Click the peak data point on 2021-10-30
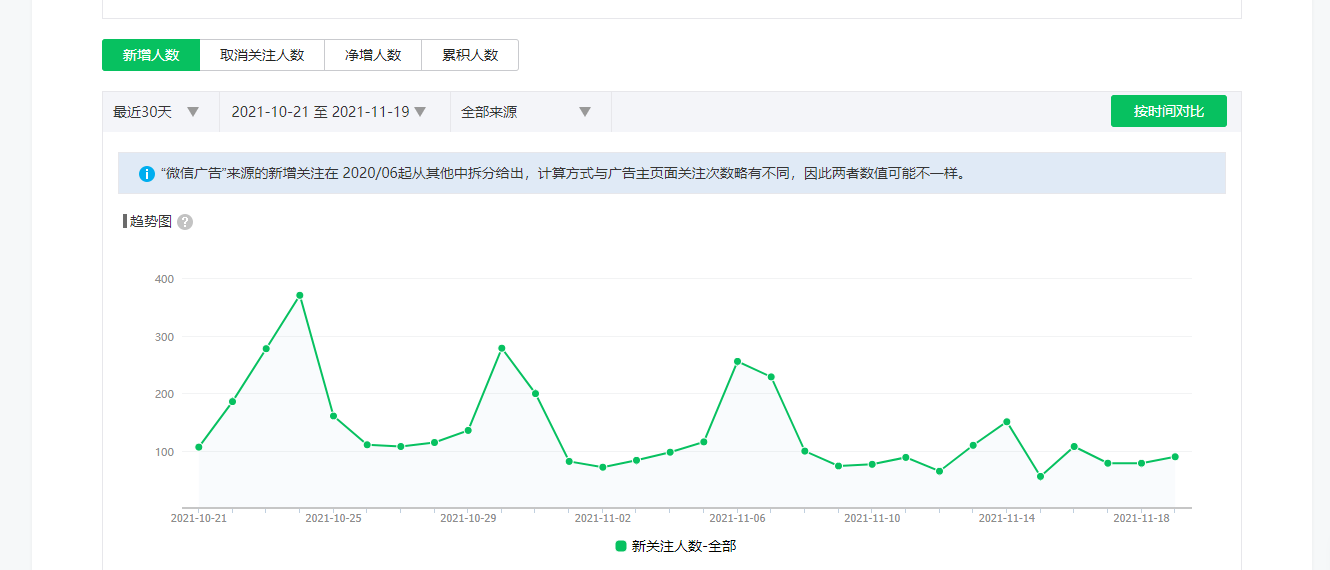1330x570 pixels. pyautogui.click(x=502, y=348)
